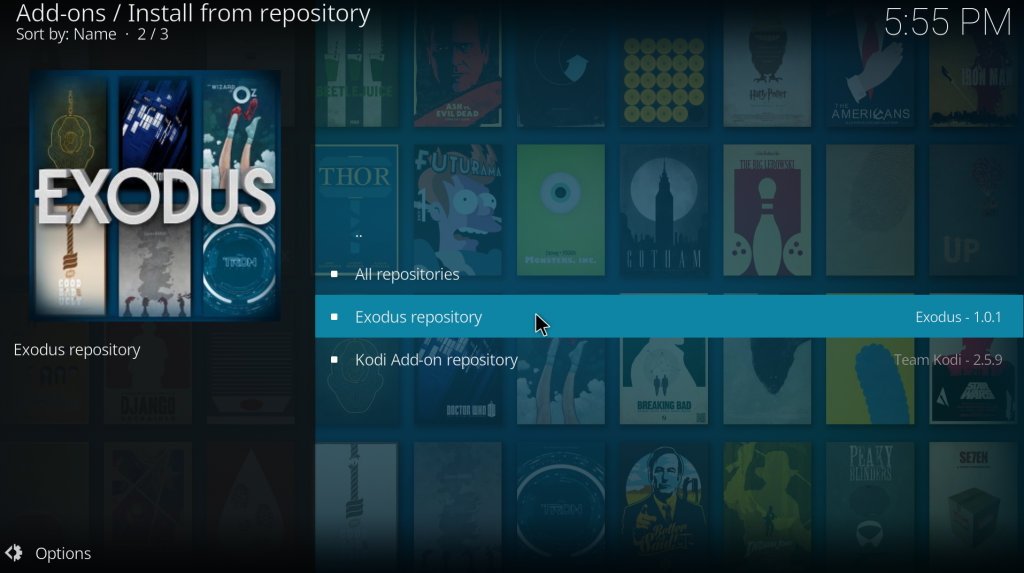Image resolution: width=1024 pixels, height=573 pixels.
Task: Click the Futurama poster in the background
Action: pyautogui.click(x=458, y=210)
